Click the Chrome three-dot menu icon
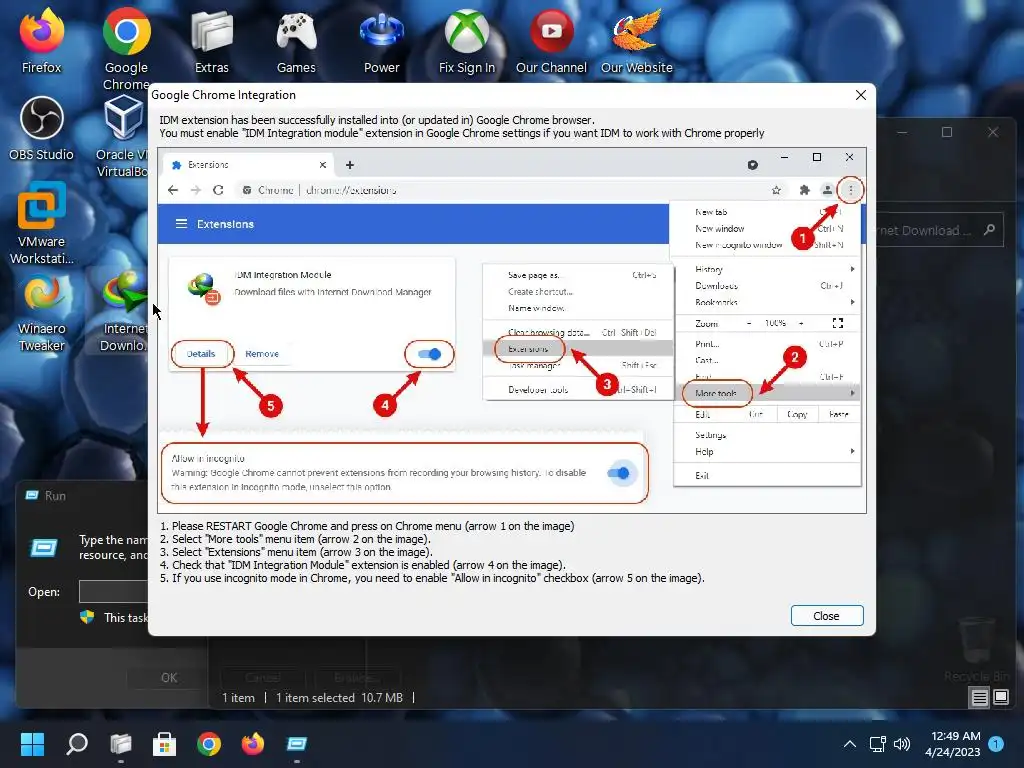The height and width of the screenshot is (768, 1024). (850, 190)
